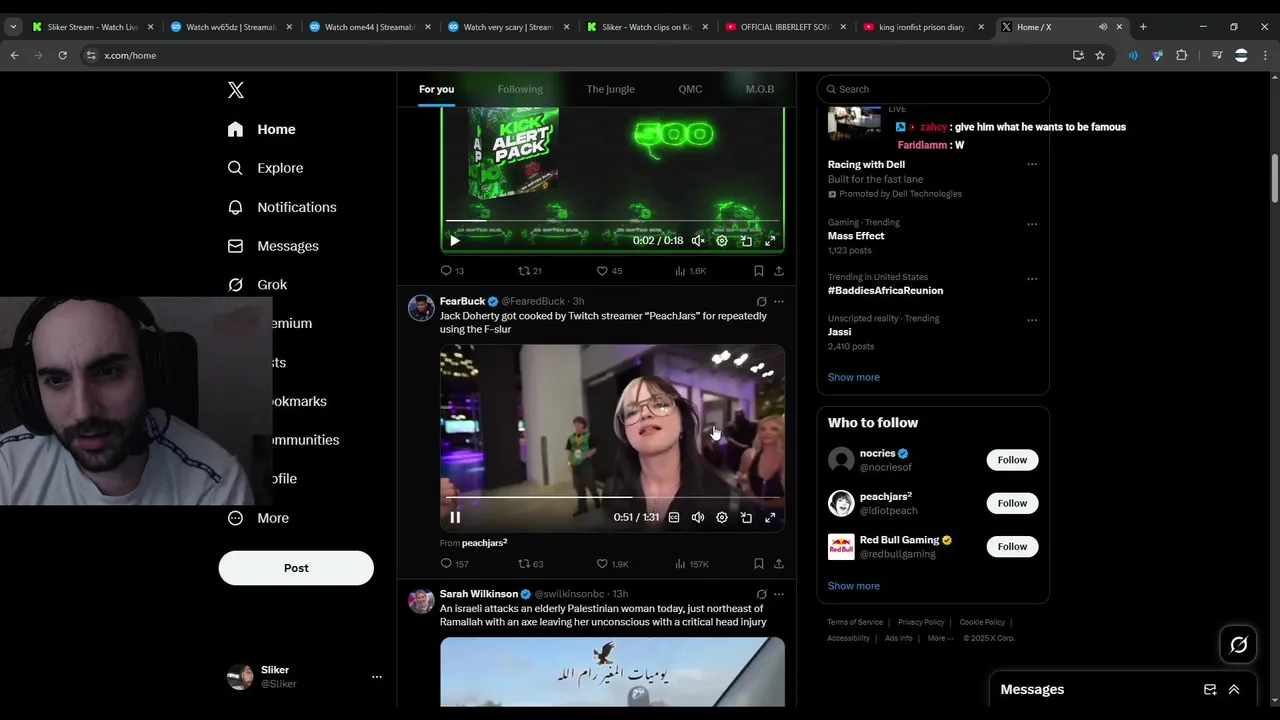This screenshot has width=1280, height=720.
Task: Repost FearBuck post with 63 reposts
Action: [x=530, y=564]
